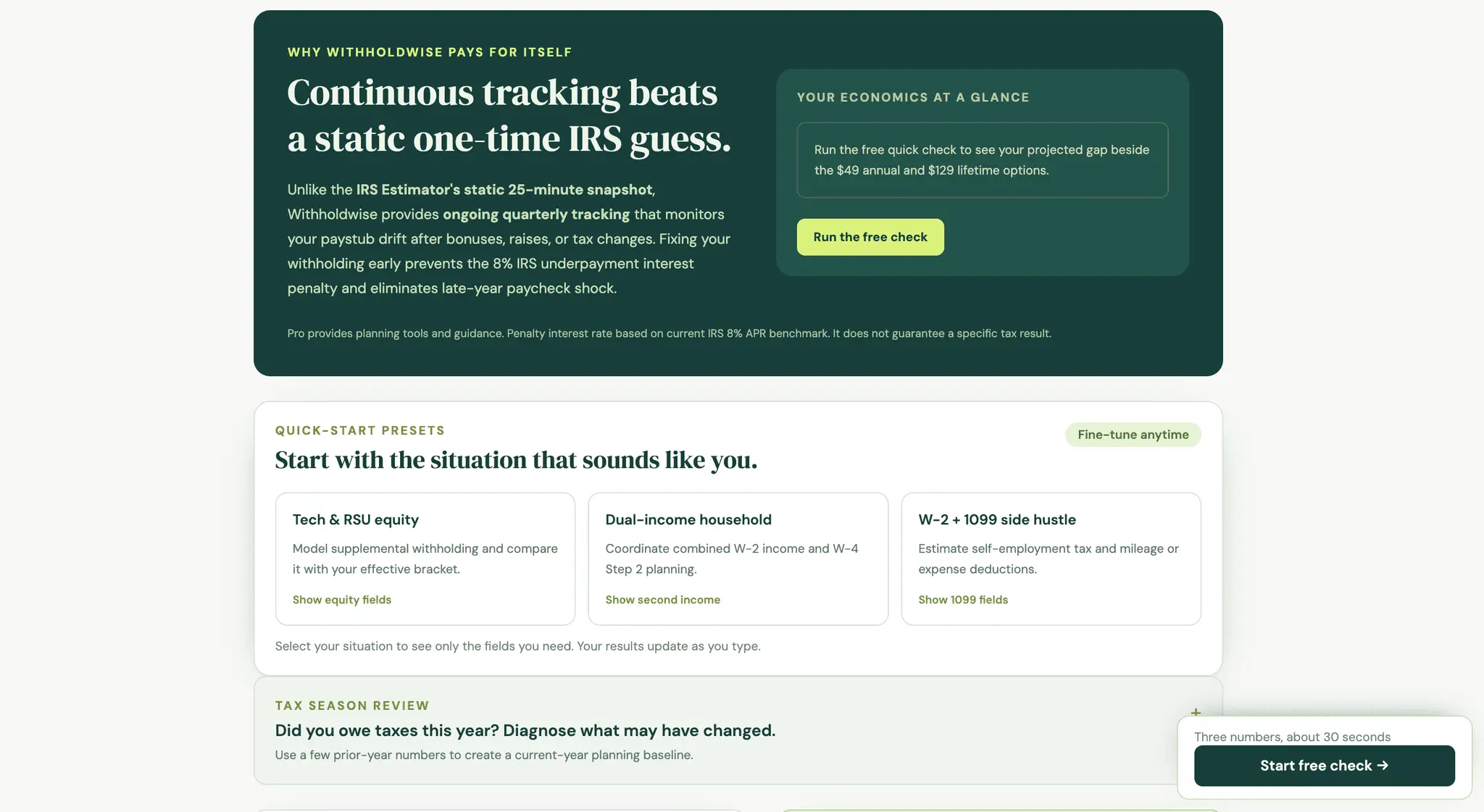
Task: Click the 'TAX SEASON REVIEW' label
Action: 352,706
